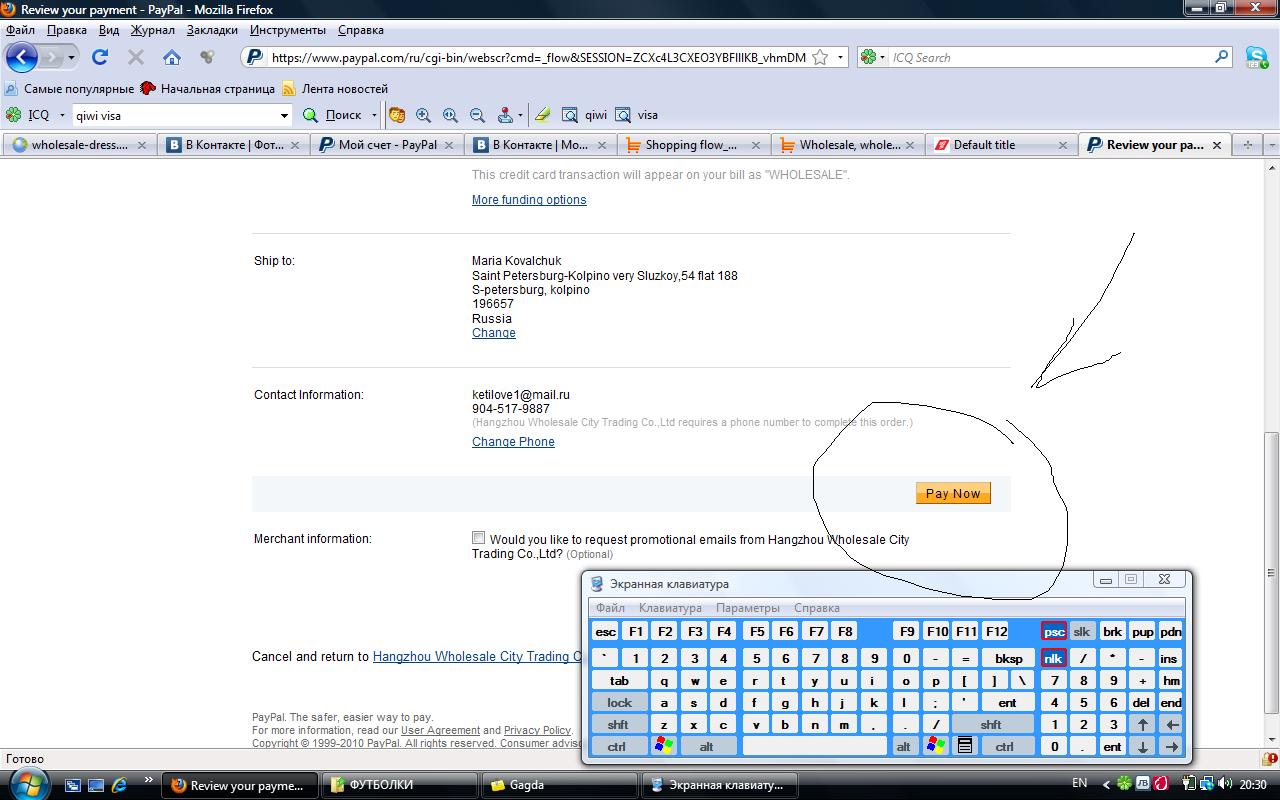Bookmark this page with the star icon
Viewport: 1280px width, 800px height.
(x=820, y=57)
